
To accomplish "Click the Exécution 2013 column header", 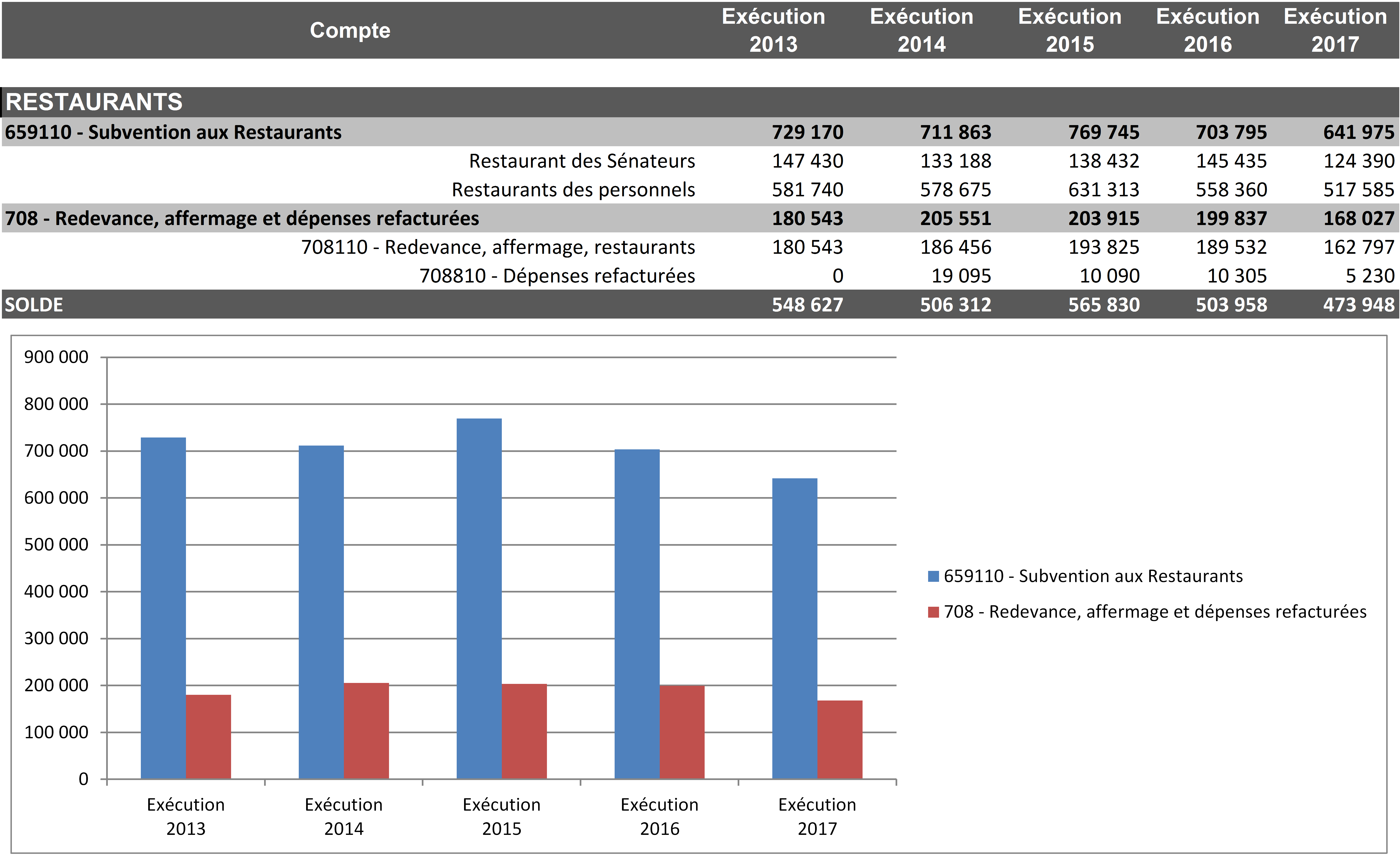I will [773, 30].
